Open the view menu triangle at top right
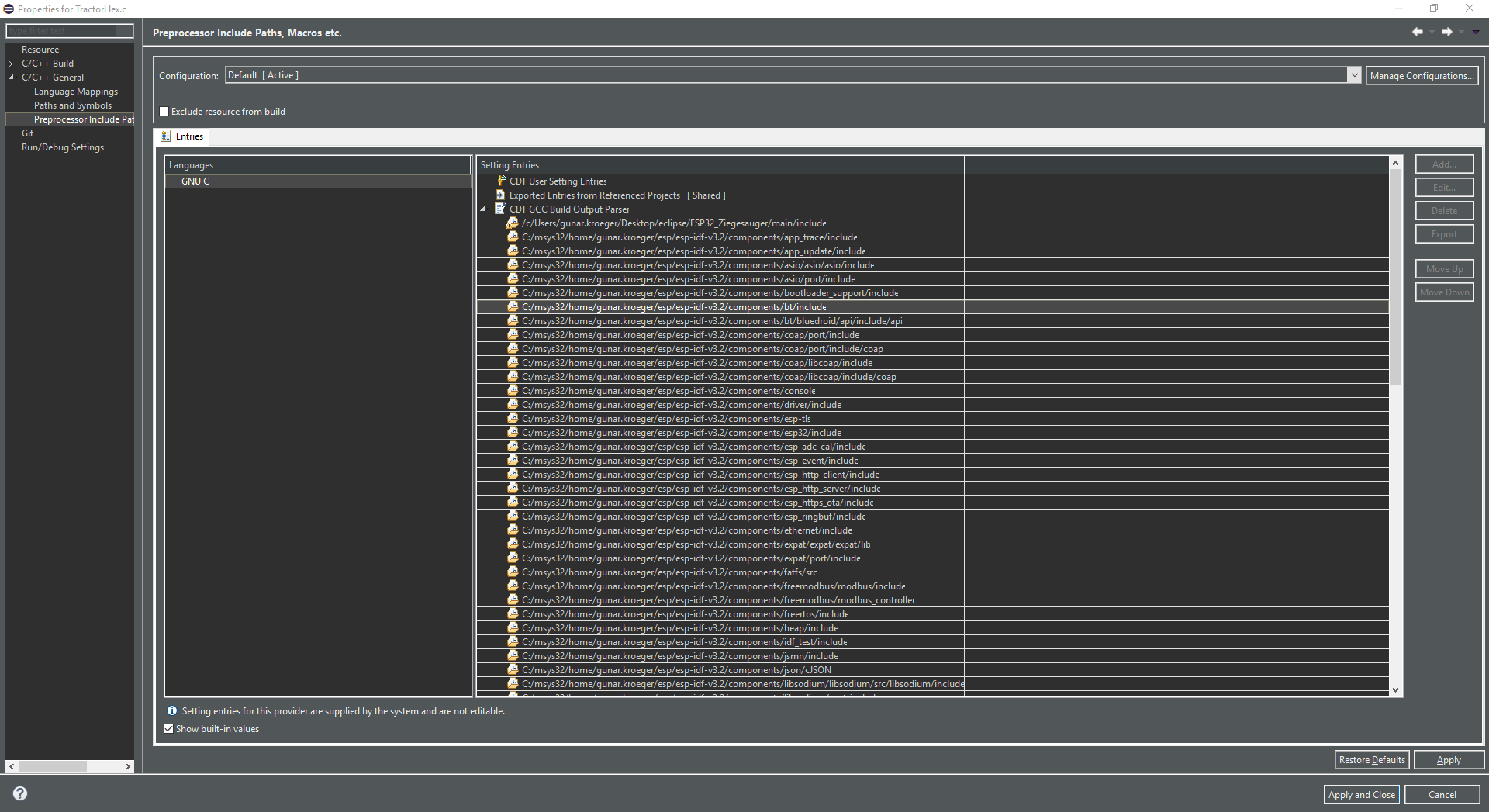Viewport: 1489px width, 812px height. click(1476, 32)
